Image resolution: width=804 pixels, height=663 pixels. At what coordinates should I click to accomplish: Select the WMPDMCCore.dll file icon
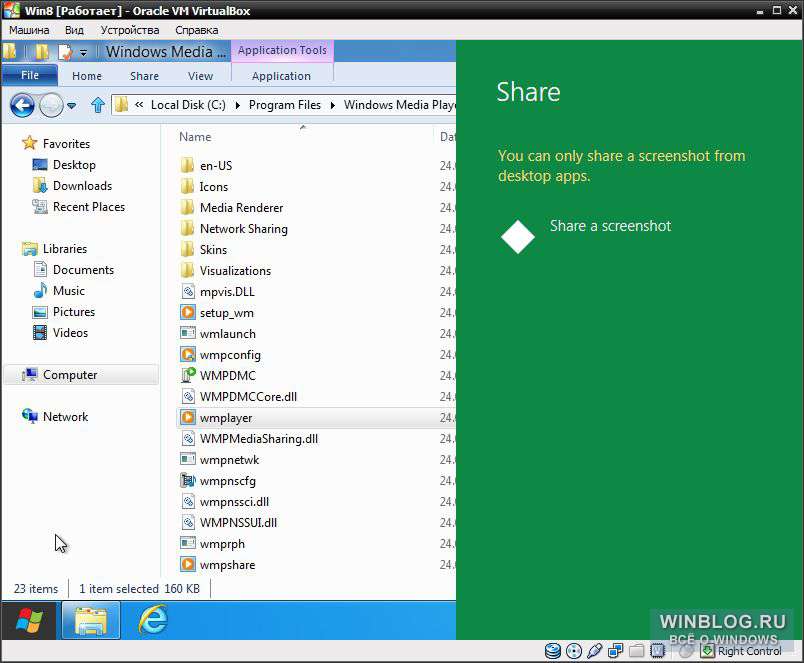[188, 396]
